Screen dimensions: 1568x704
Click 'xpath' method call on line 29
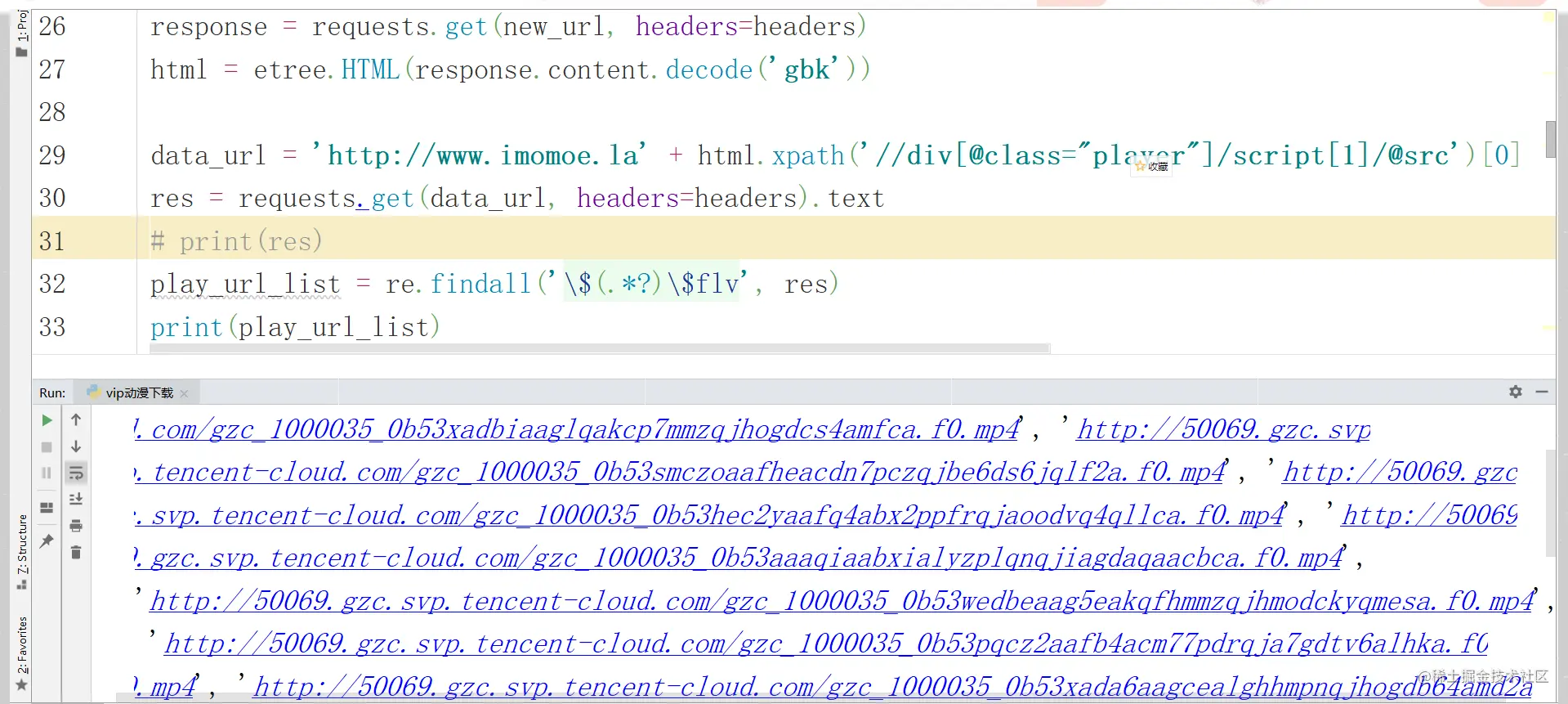pos(808,155)
